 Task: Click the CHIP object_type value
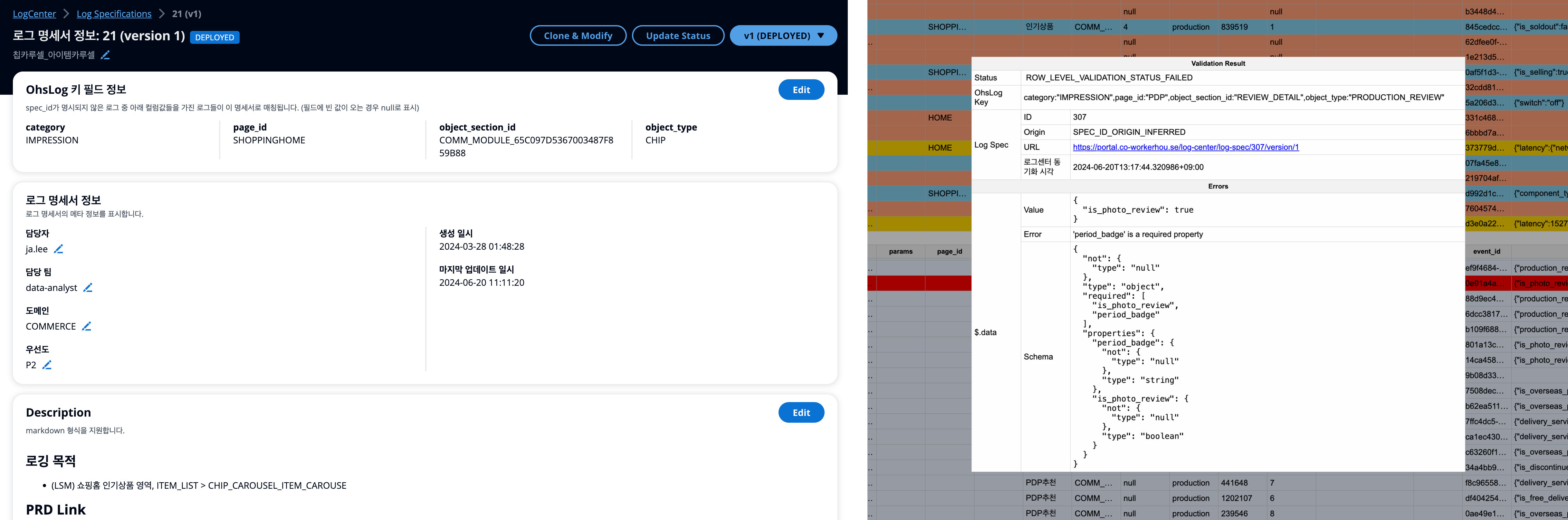[655, 140]
